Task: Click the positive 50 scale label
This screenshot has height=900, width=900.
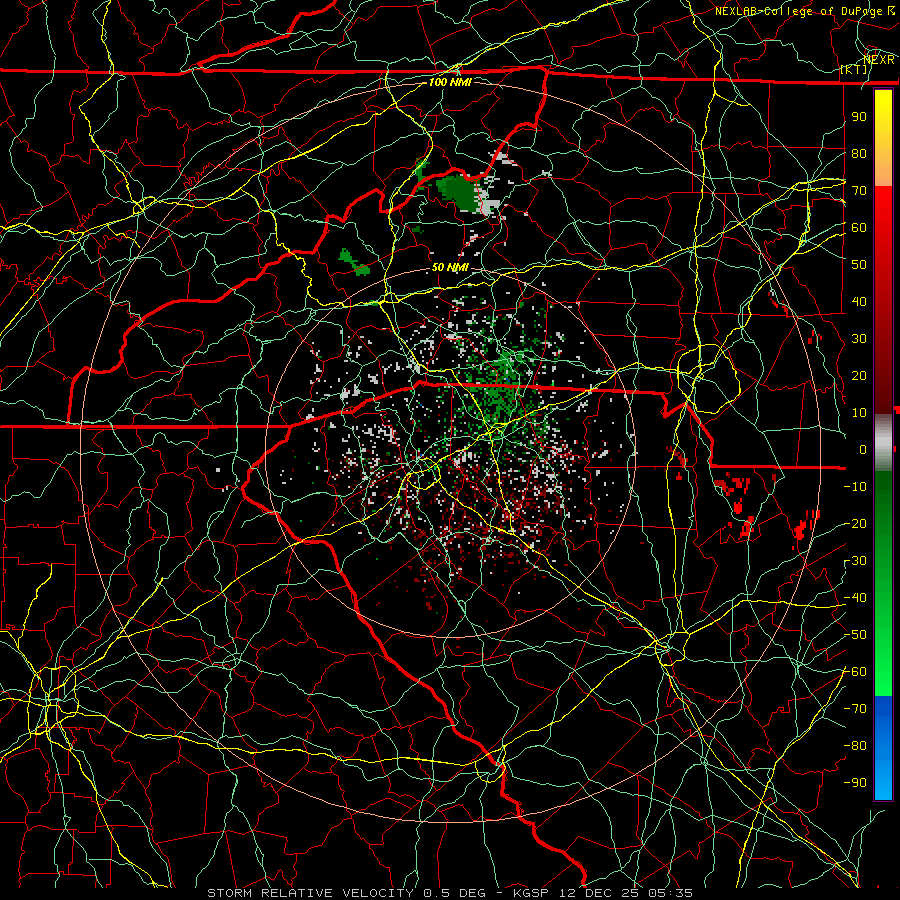Action: click(x=859, y=265)
